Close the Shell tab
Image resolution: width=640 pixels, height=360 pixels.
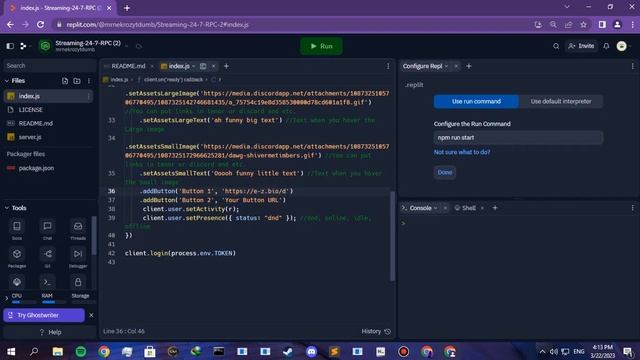pos(482,208)
